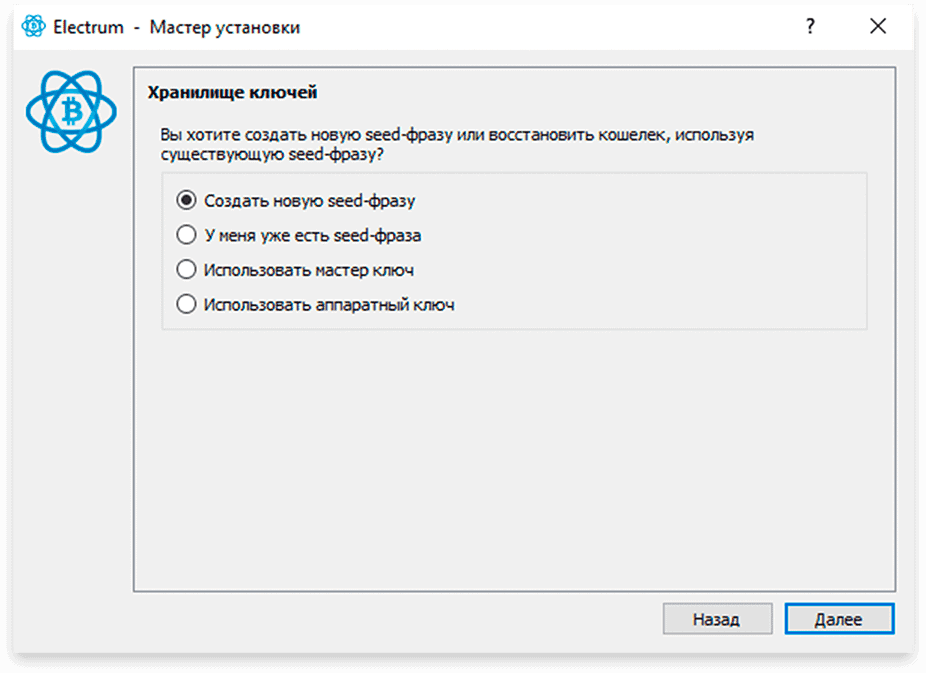The height and width of the screenshot is (673, 926).
Task: Click the "Создать новую seed-фразу" label text
Action: click(309, 201)
